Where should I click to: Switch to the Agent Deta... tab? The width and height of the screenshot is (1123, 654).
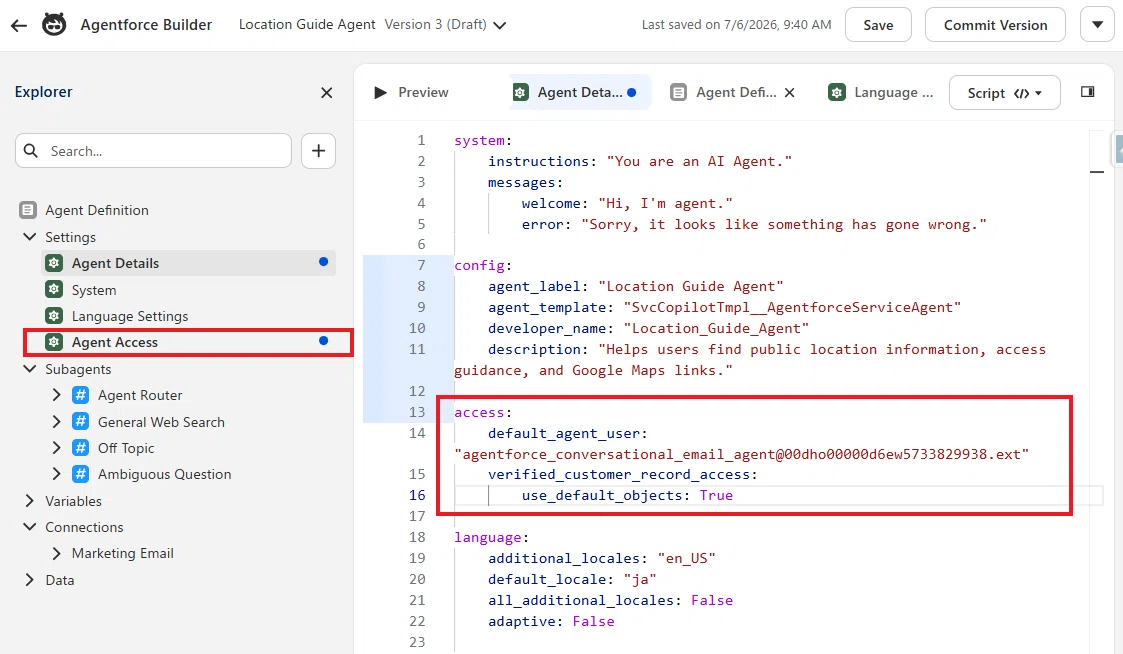point(580,92)
